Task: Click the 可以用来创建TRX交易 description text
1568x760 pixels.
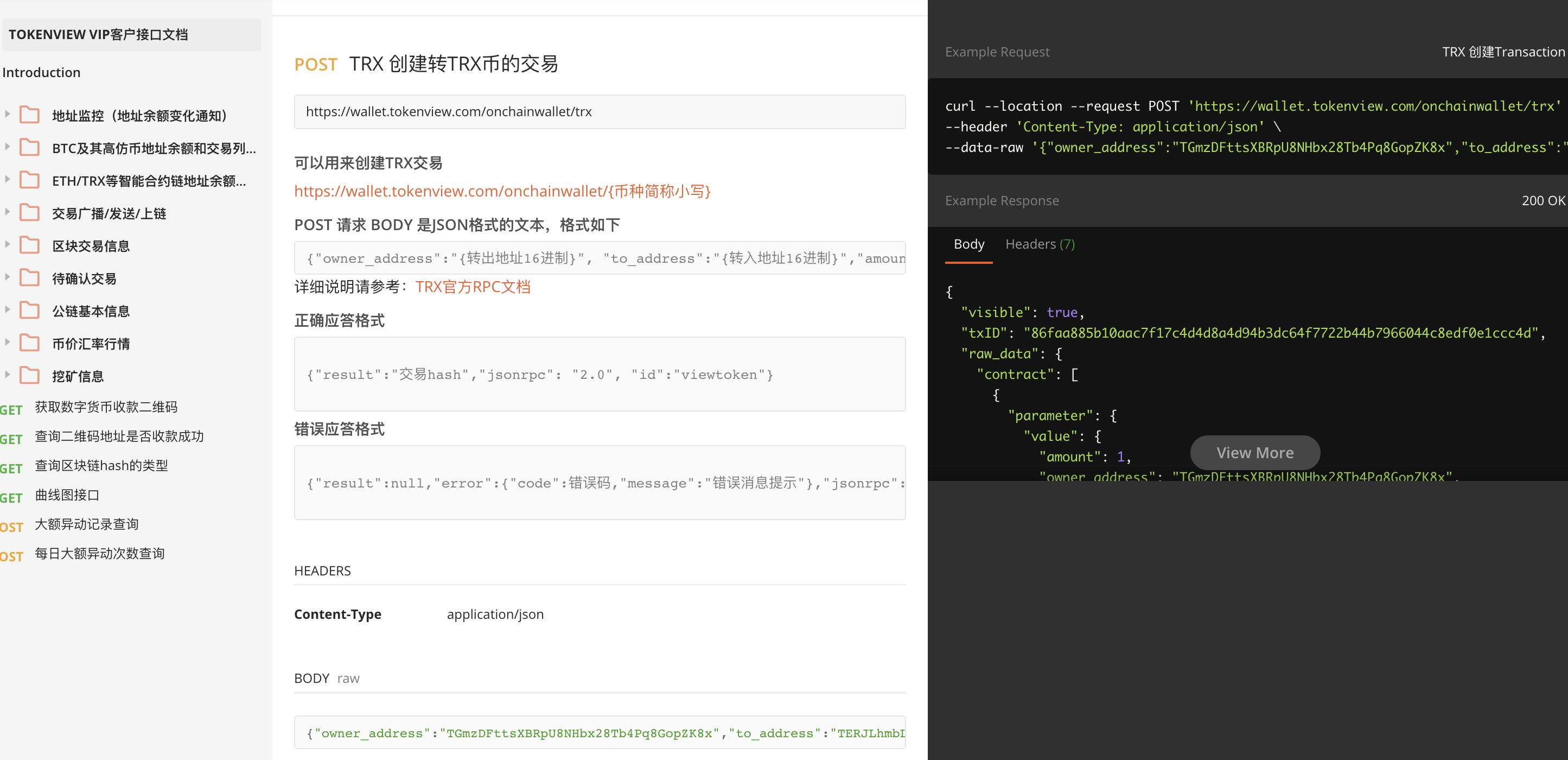Action: tap(368, 163)
